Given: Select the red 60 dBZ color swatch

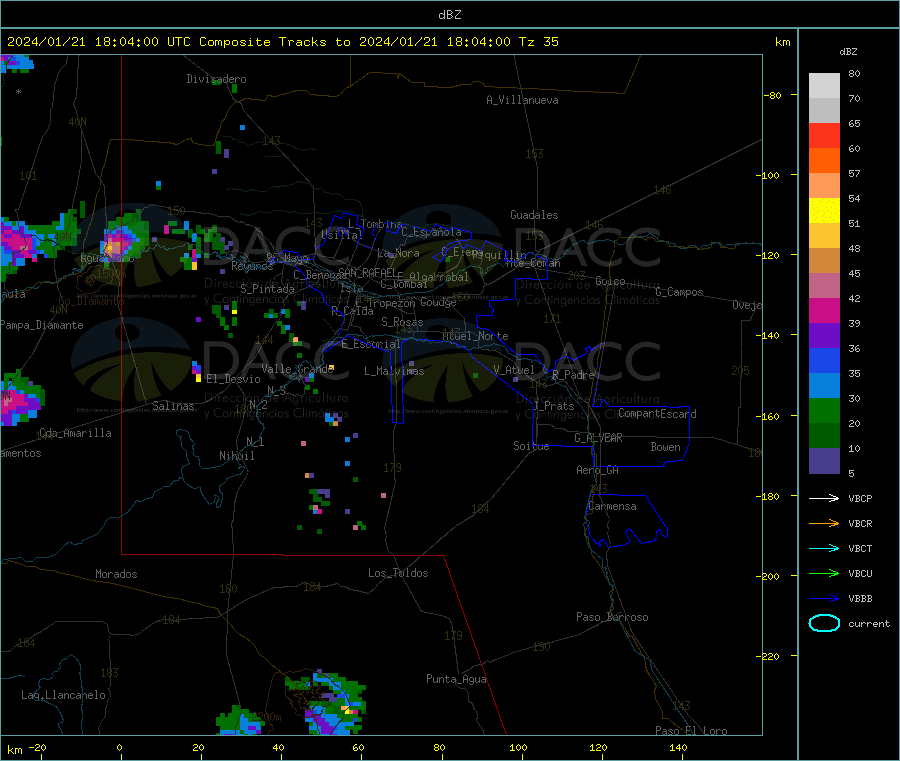Looking at the screenshot, I should pyautogui.click(x=824, y=135).
